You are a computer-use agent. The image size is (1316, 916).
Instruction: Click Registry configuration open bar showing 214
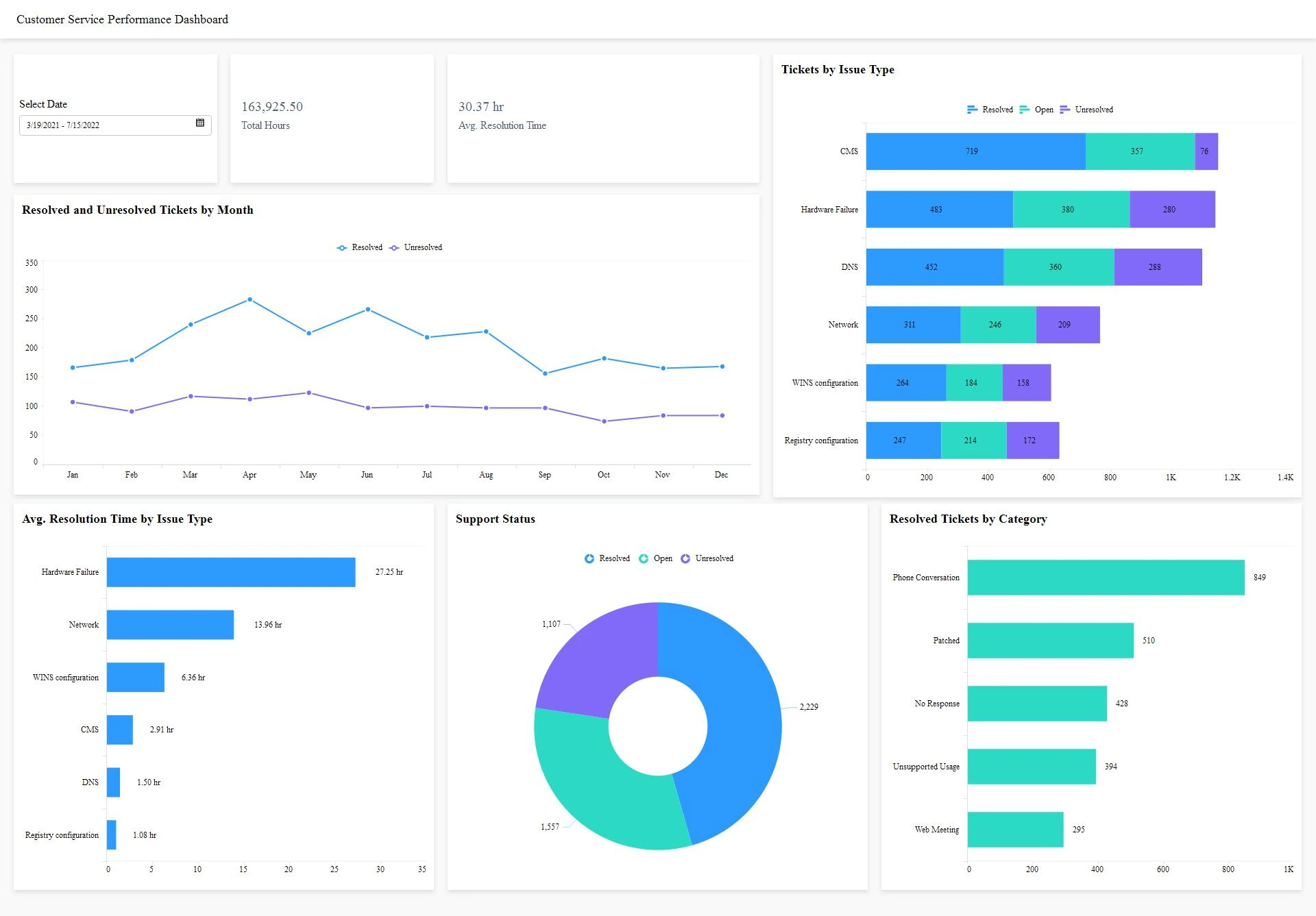(974, 441)
